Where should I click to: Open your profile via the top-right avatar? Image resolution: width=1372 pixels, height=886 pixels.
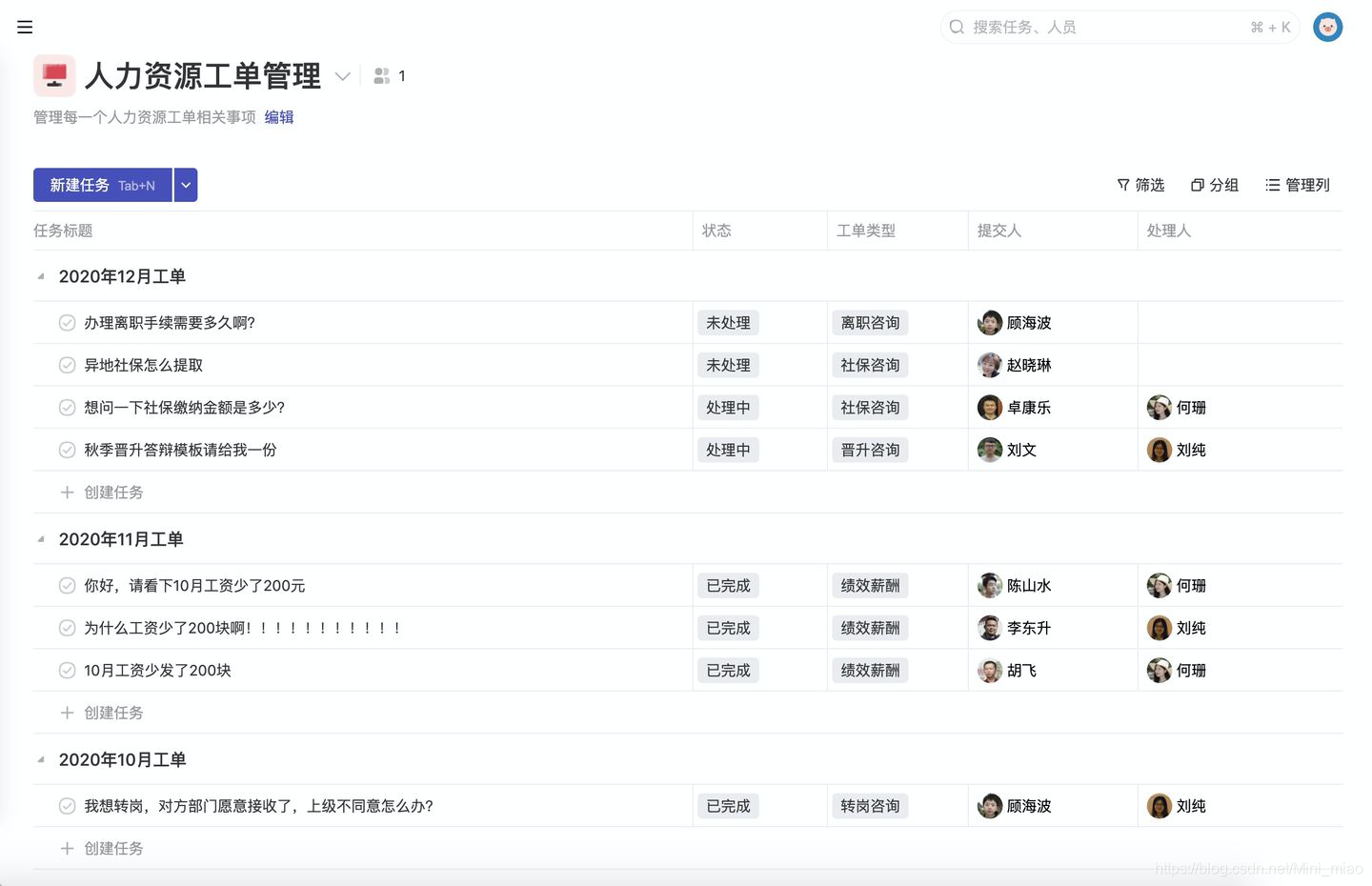pos(1327,27)
